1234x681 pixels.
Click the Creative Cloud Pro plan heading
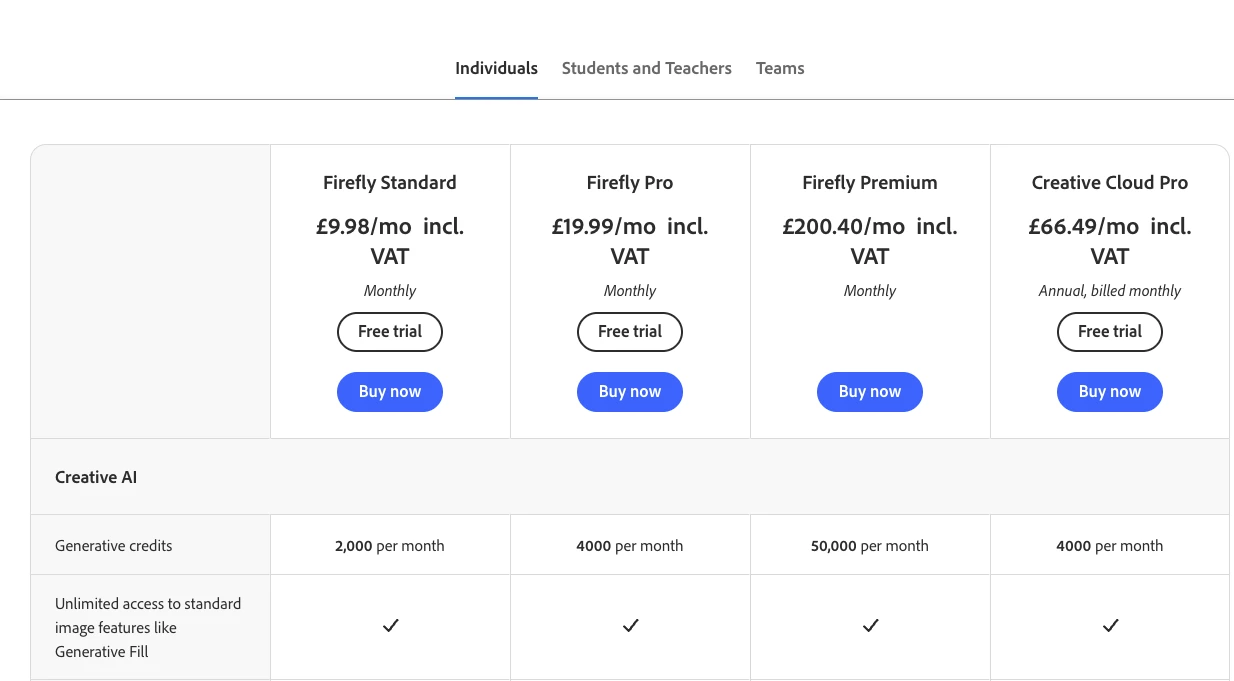tap(1110, 183)
